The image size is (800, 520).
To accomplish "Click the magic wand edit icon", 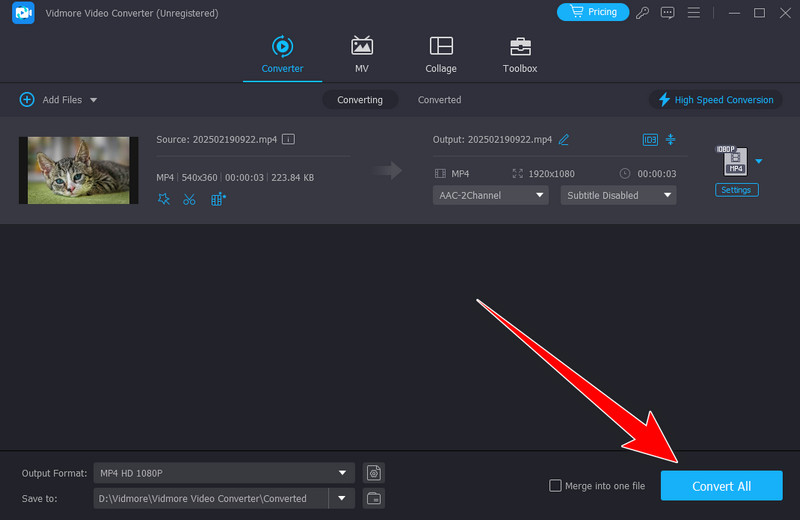I will pos(164,199).
